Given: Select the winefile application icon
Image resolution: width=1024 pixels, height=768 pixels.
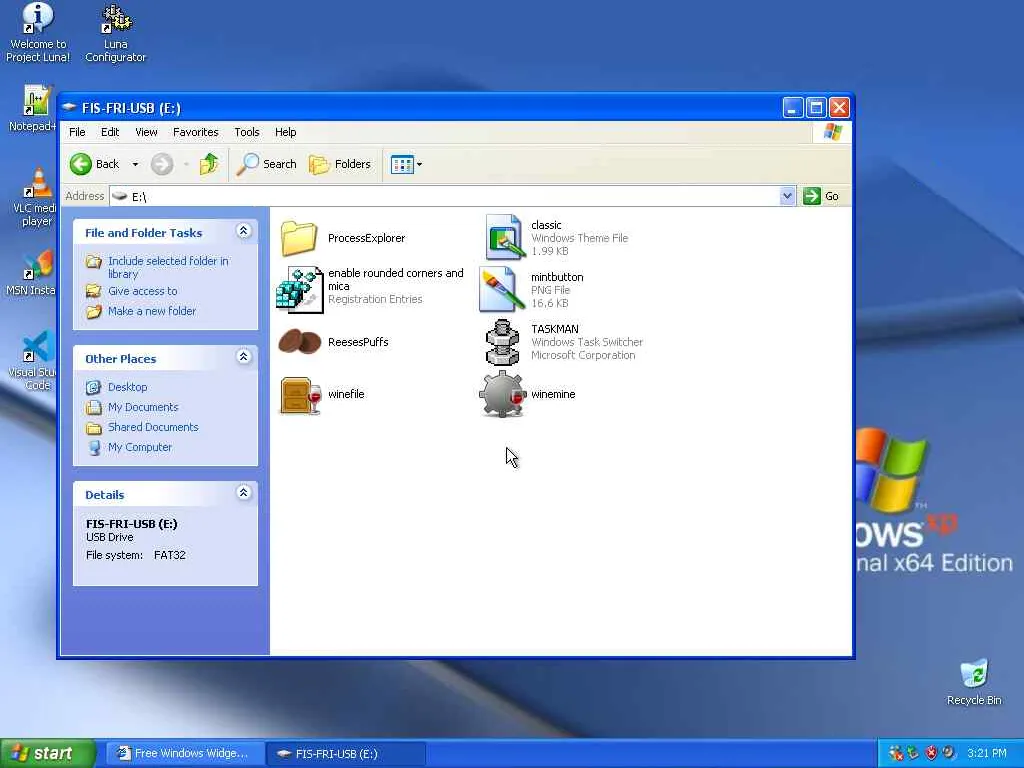Looking at the screenshot, I should coord(301,394).
